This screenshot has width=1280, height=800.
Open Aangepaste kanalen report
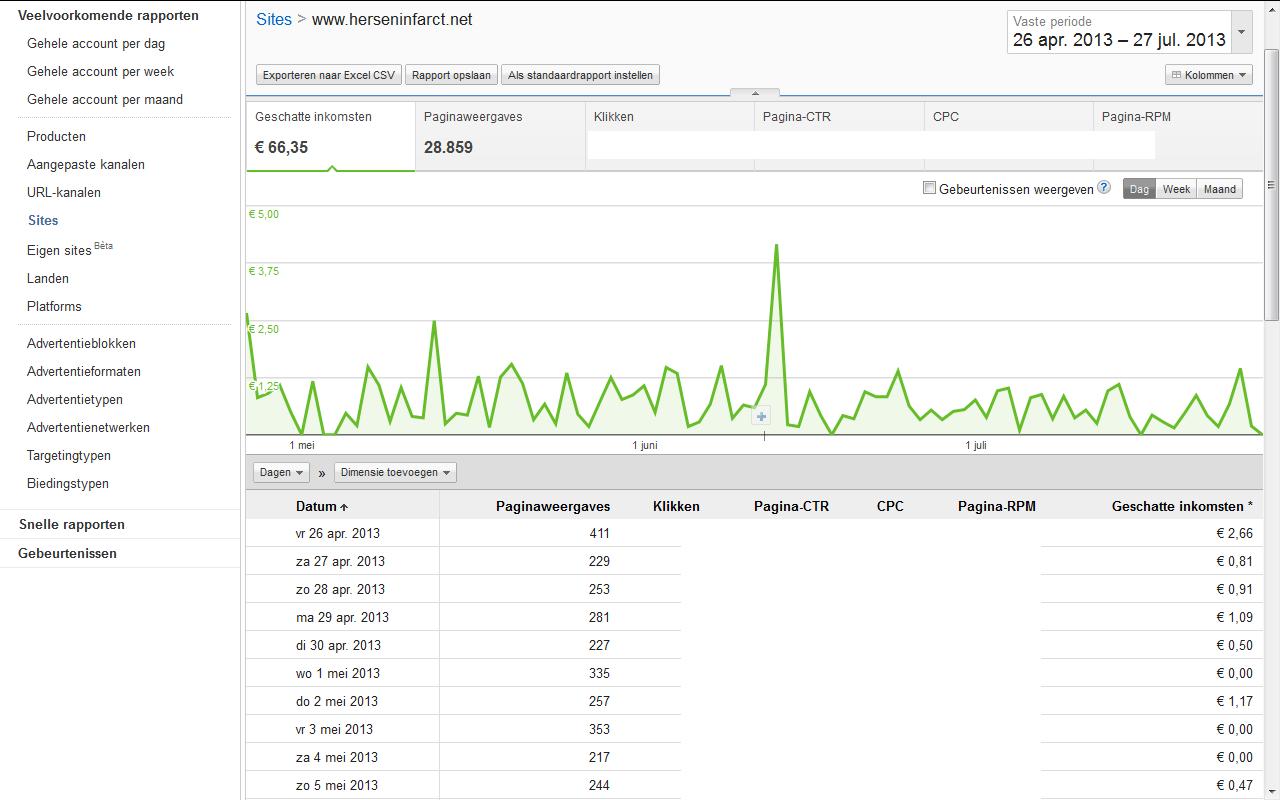coord(86,164)
